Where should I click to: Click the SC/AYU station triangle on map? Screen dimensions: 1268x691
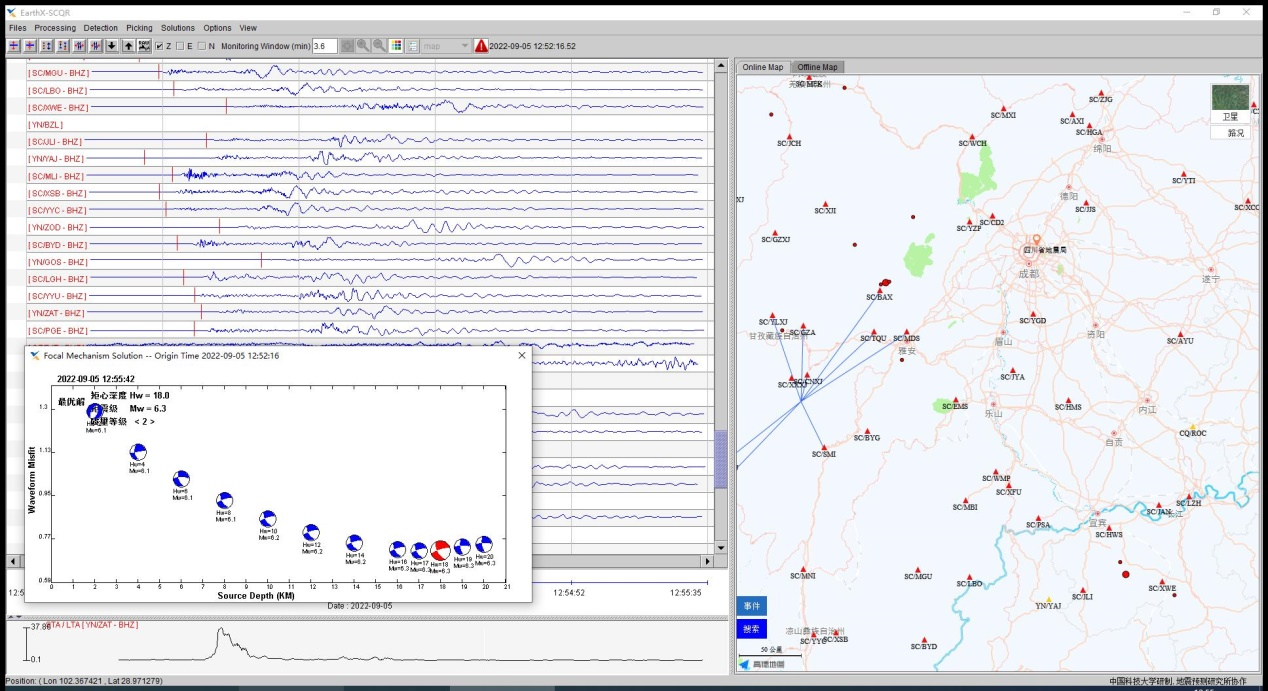pos(1180,333)
